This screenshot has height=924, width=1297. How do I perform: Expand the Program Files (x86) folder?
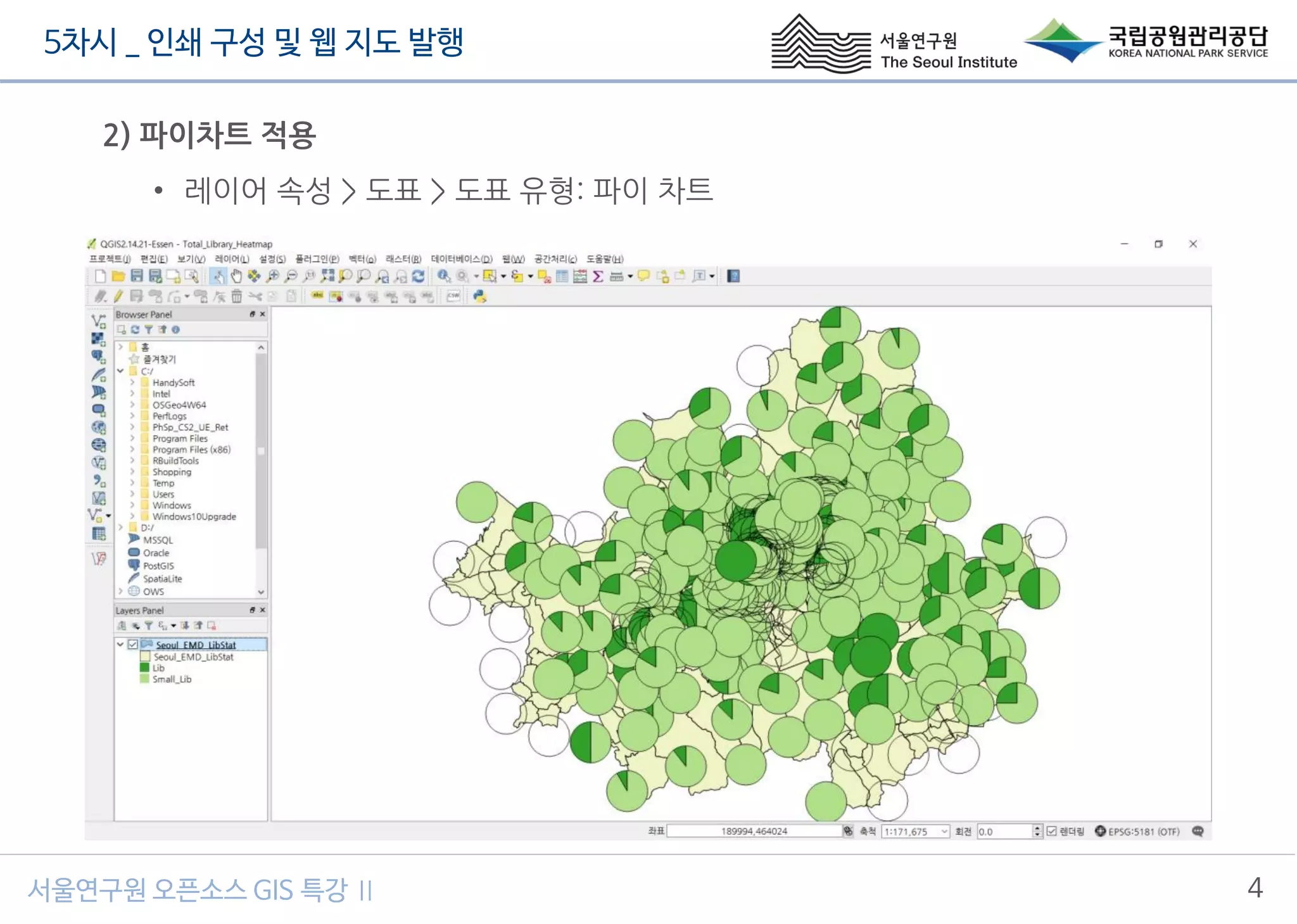[132, 450]
